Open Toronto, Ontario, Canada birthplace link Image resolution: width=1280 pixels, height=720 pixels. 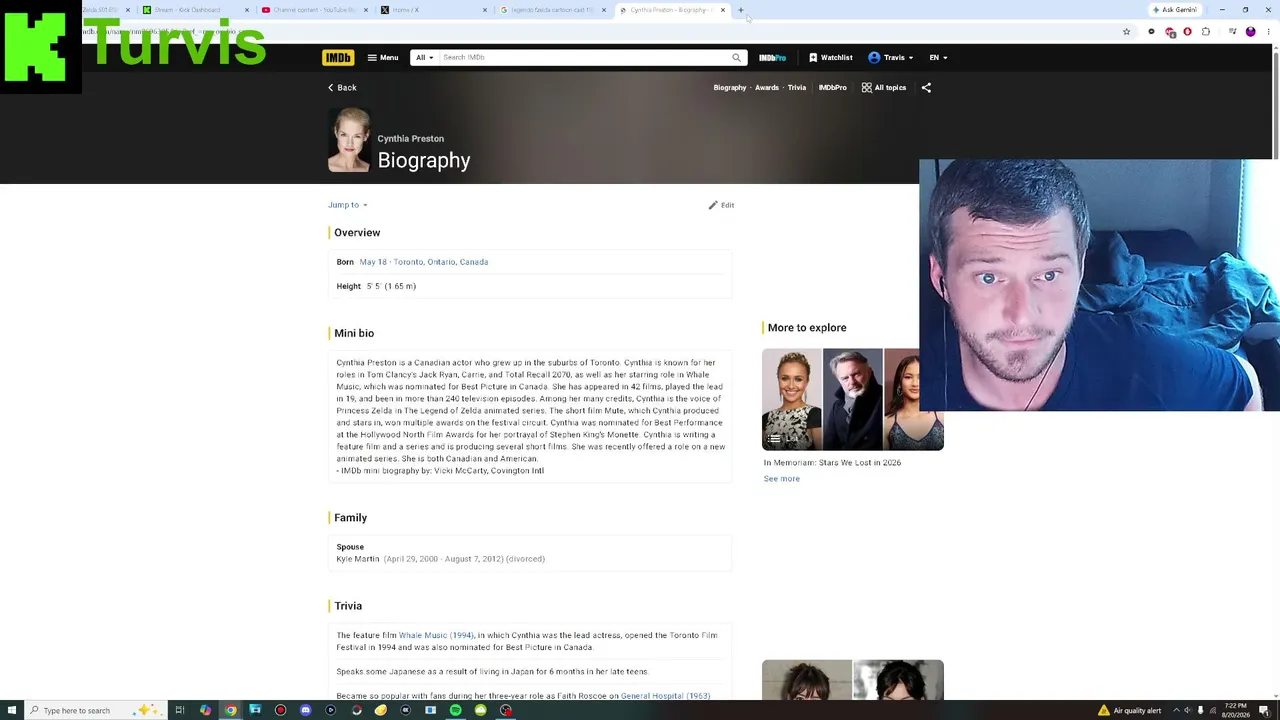441,262
